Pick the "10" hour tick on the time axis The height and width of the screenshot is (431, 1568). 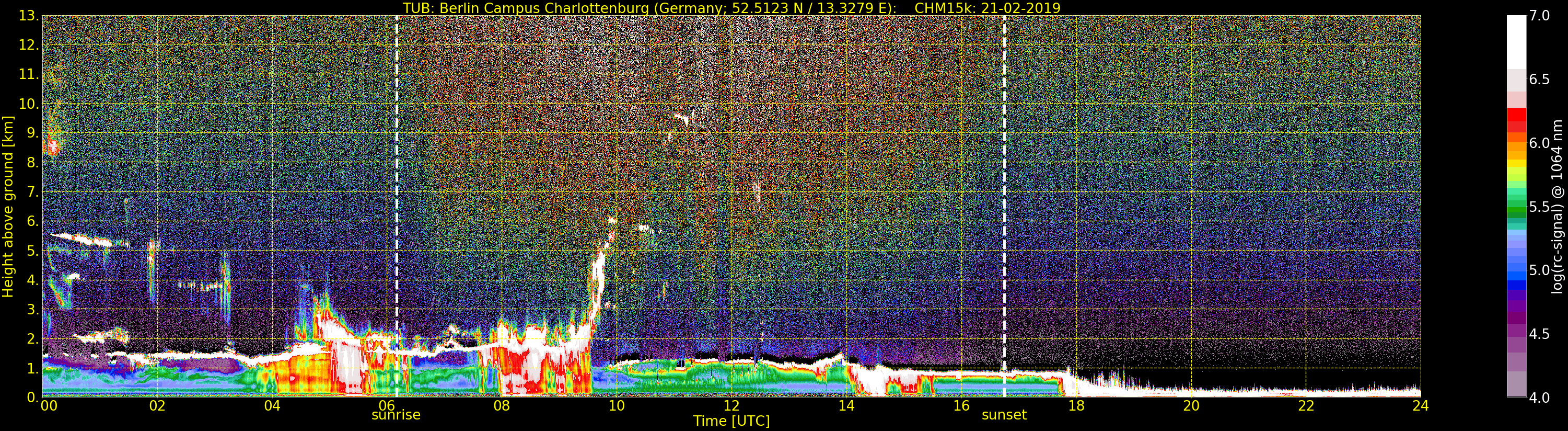tap(617, 406)
